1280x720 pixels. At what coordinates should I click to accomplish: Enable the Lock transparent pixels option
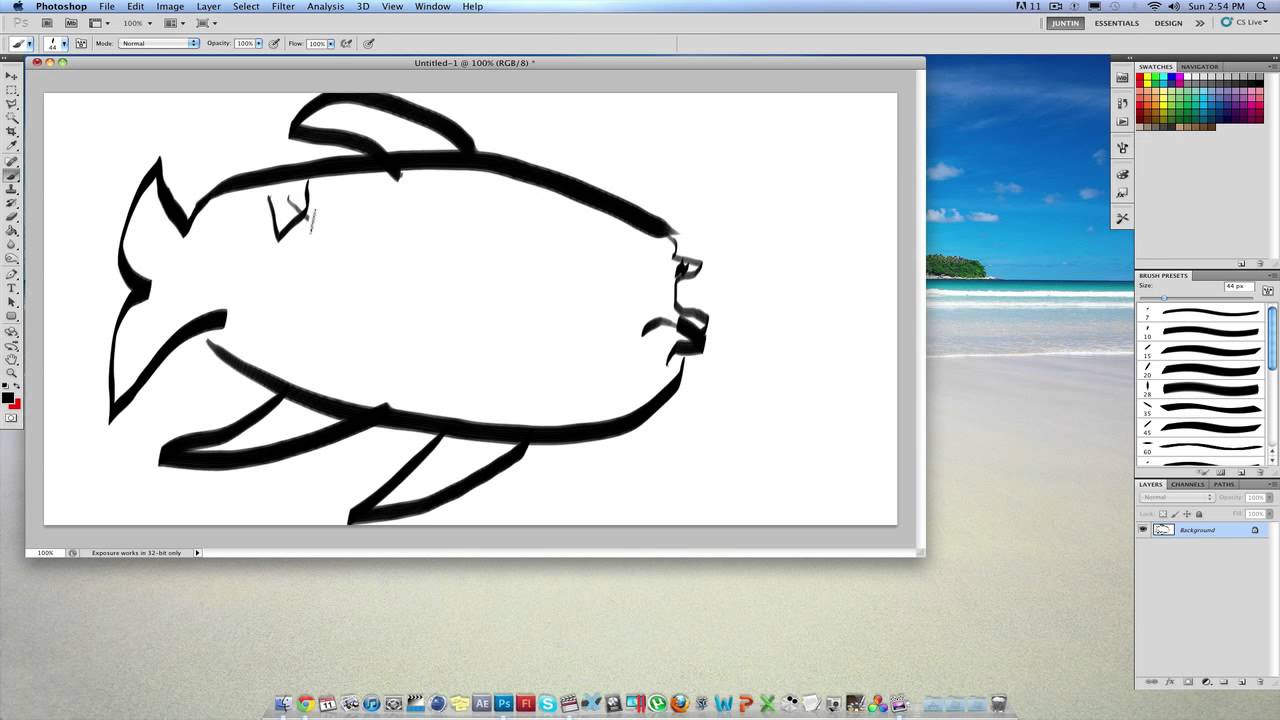click(1163, 513)
